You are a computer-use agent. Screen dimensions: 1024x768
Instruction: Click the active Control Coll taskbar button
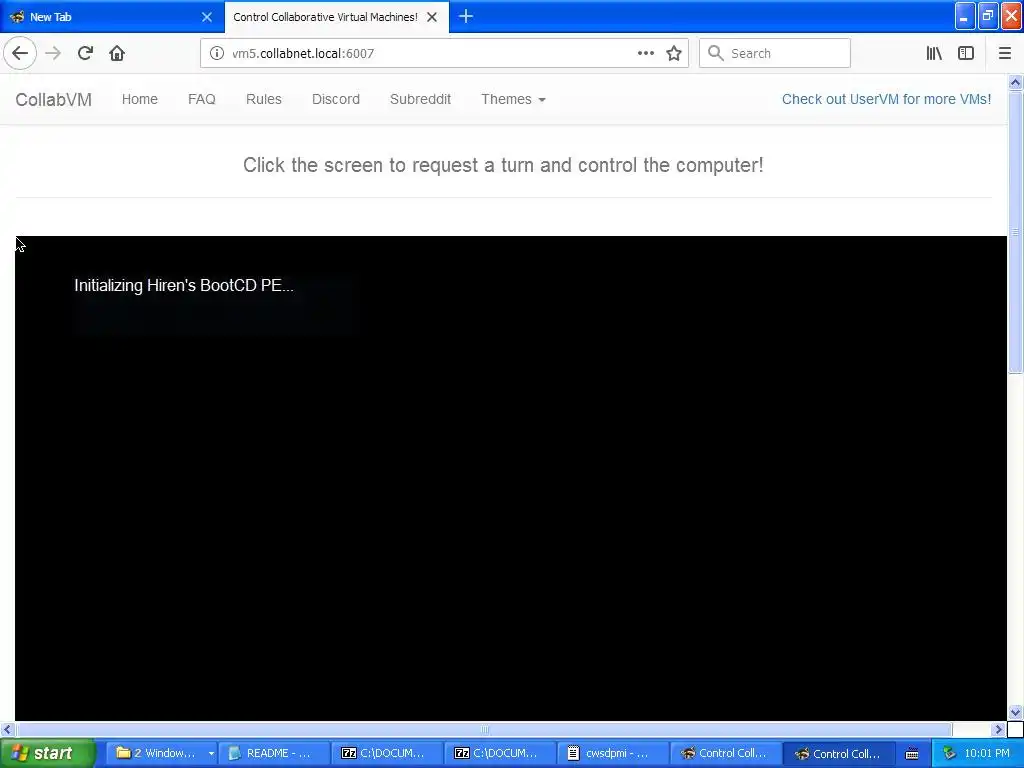[839, 754]
